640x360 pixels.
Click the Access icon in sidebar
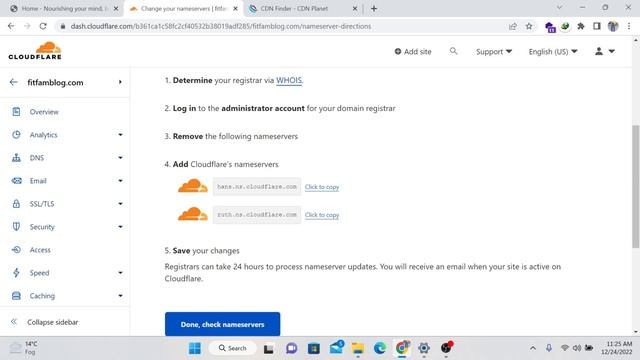click(16, 249)
